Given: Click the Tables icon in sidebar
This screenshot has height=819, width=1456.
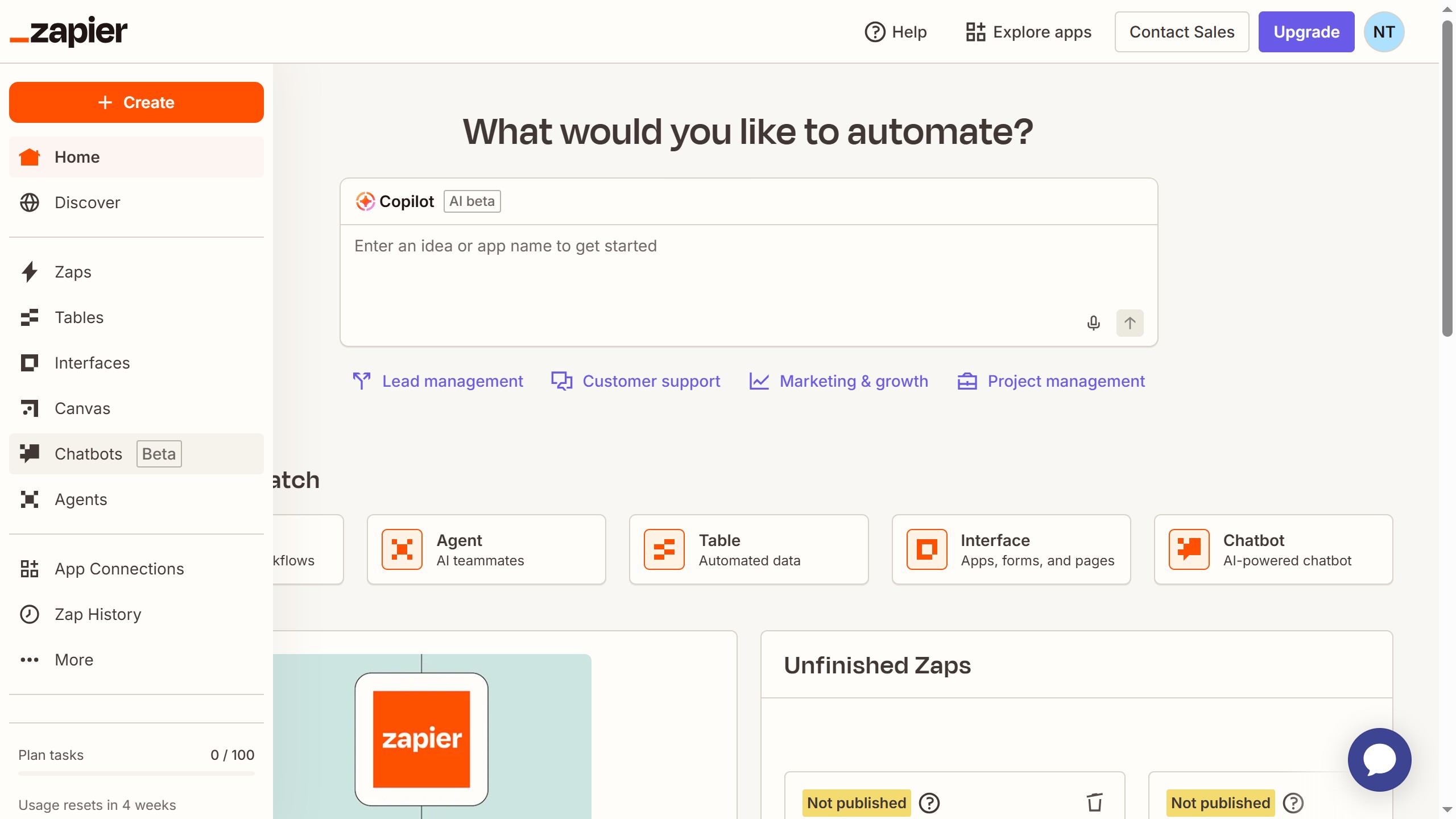Looking at the screenshot, I should 30,317.
